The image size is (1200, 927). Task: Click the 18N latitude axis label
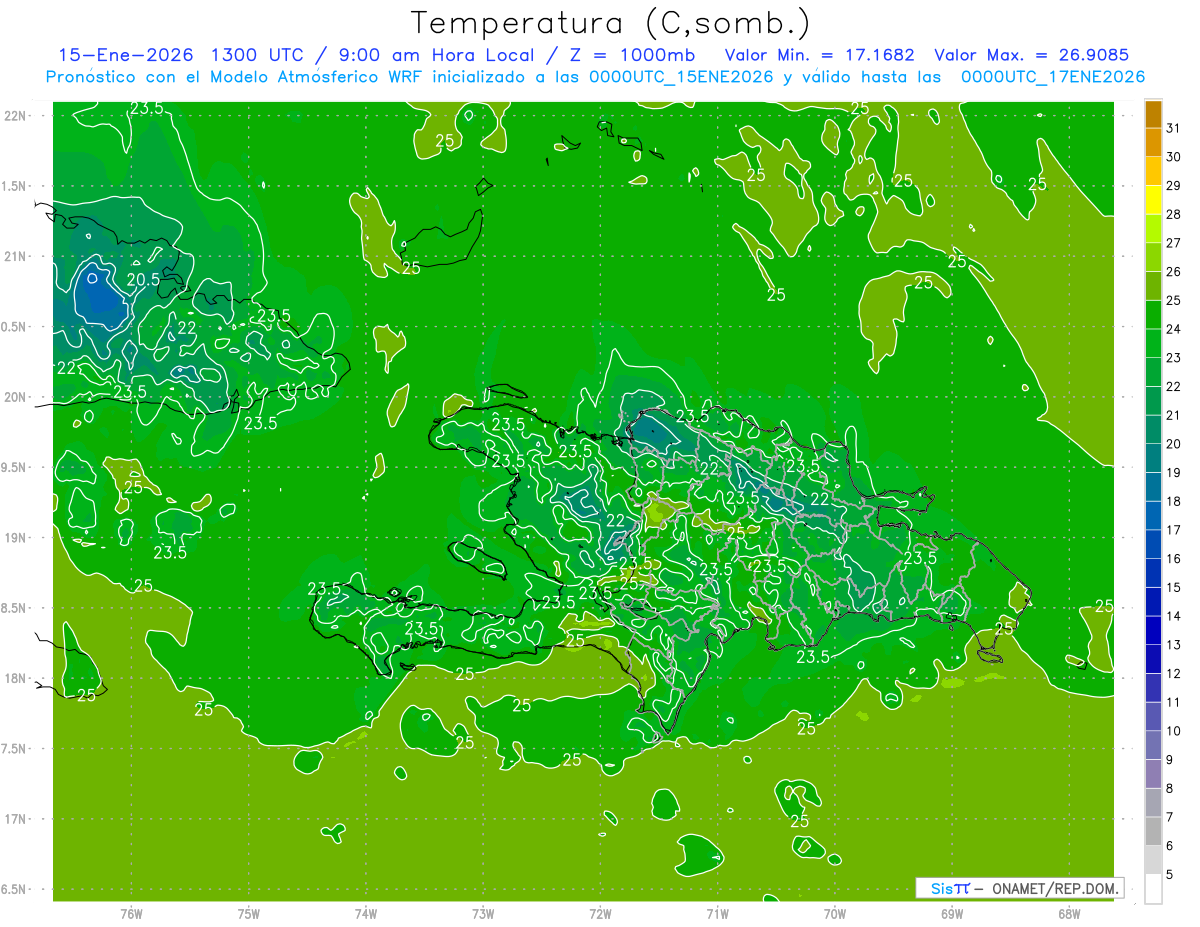(15, 679)
